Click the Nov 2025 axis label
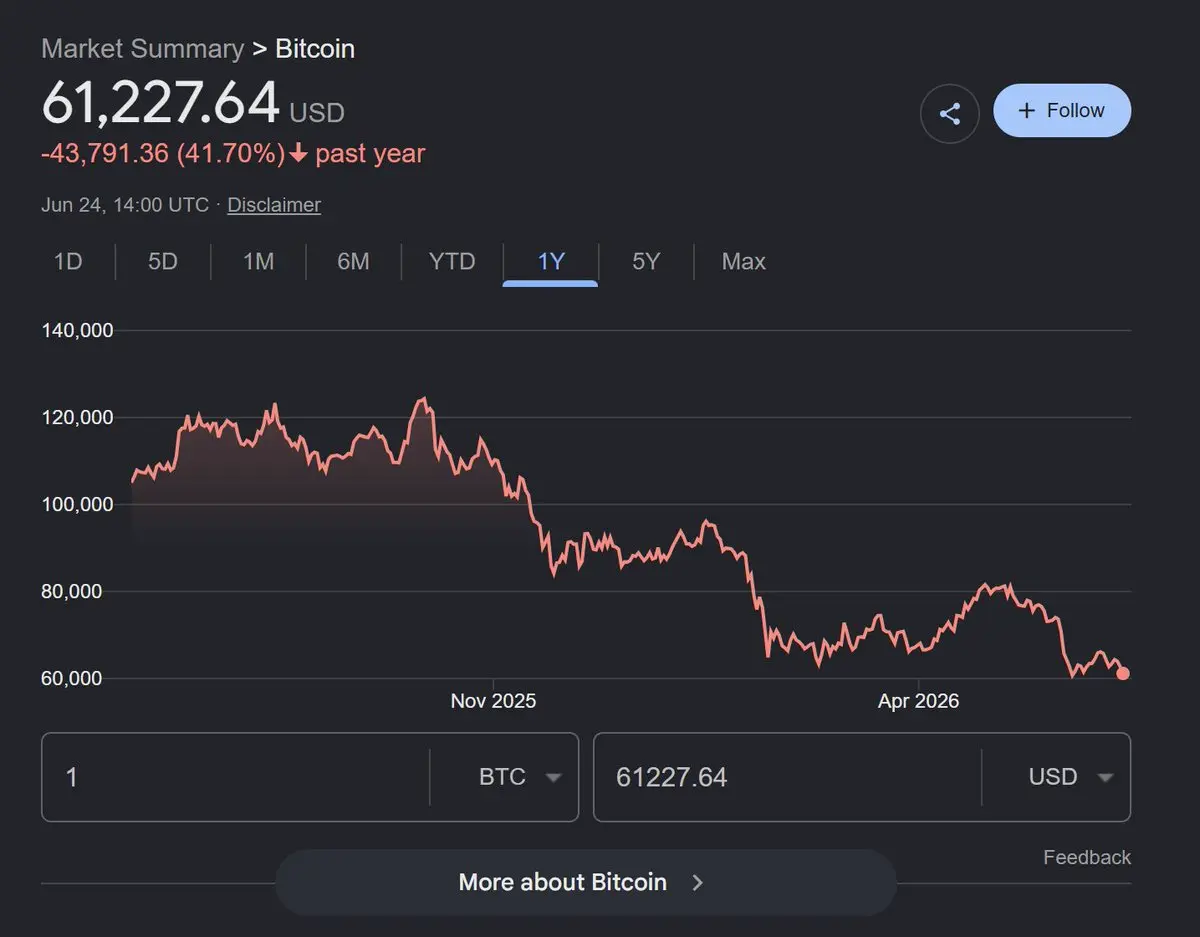The image size is (1200, 937). [x=493, y=701]
